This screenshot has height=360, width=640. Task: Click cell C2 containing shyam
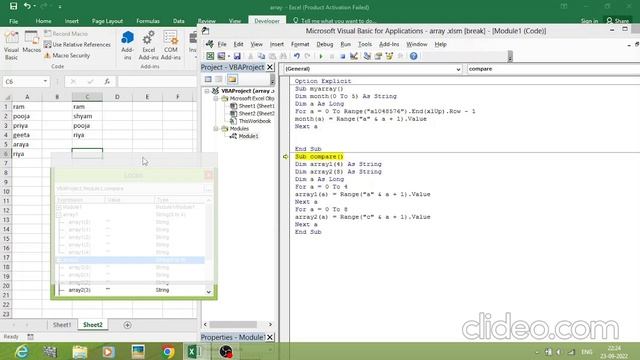point(87,116)
